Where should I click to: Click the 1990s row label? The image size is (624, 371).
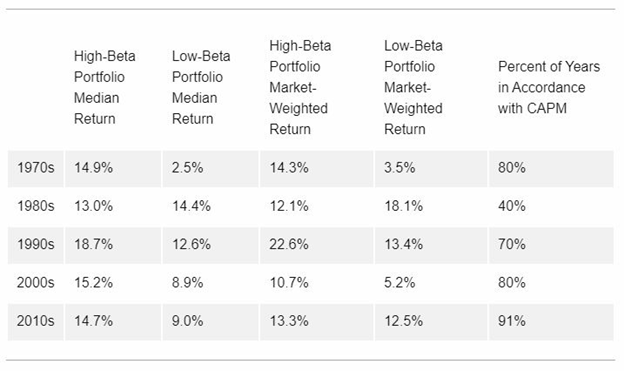pyautogui.click(x=35, y=244)
